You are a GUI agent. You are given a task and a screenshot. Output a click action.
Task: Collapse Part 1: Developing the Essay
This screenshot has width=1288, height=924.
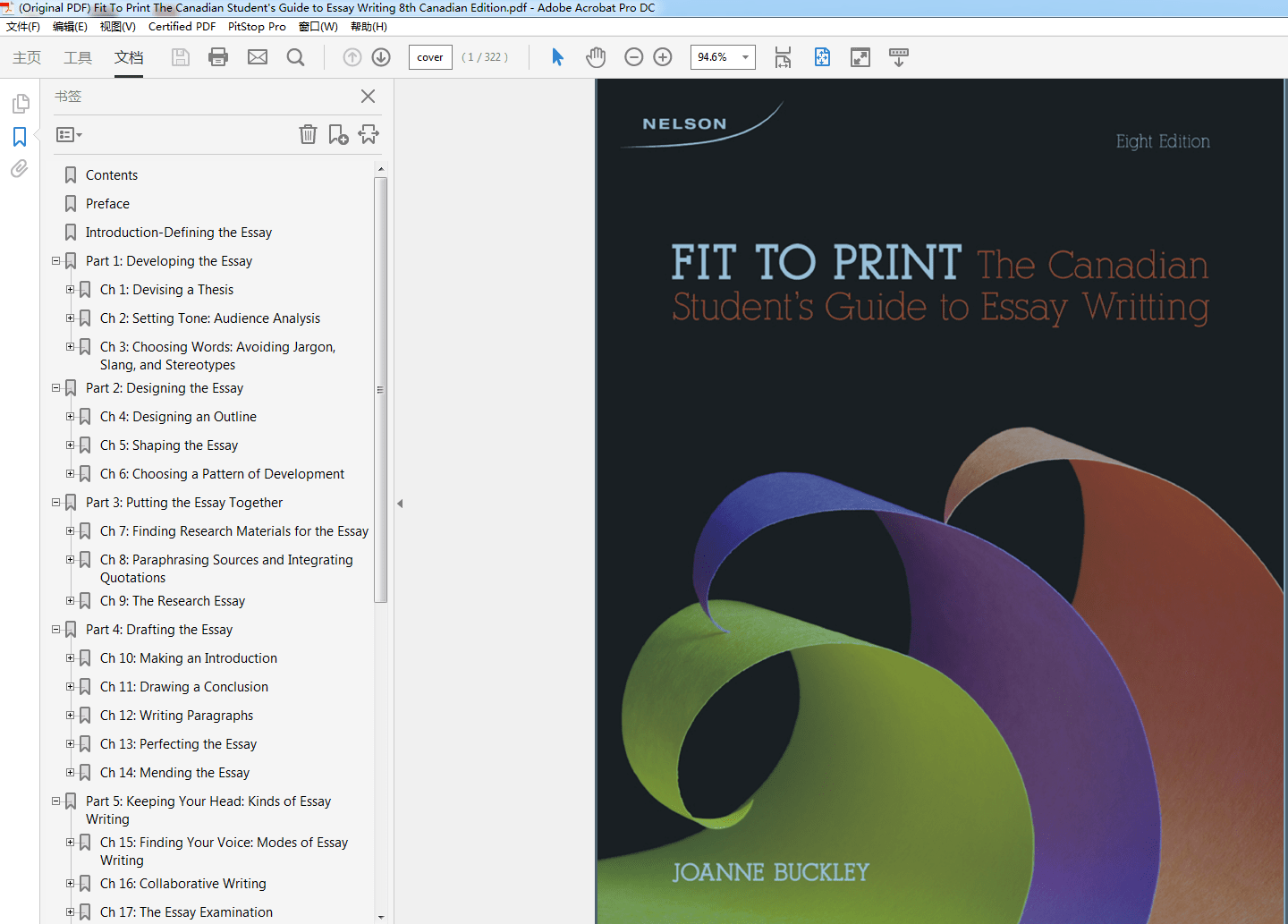(x=55, y=261)
